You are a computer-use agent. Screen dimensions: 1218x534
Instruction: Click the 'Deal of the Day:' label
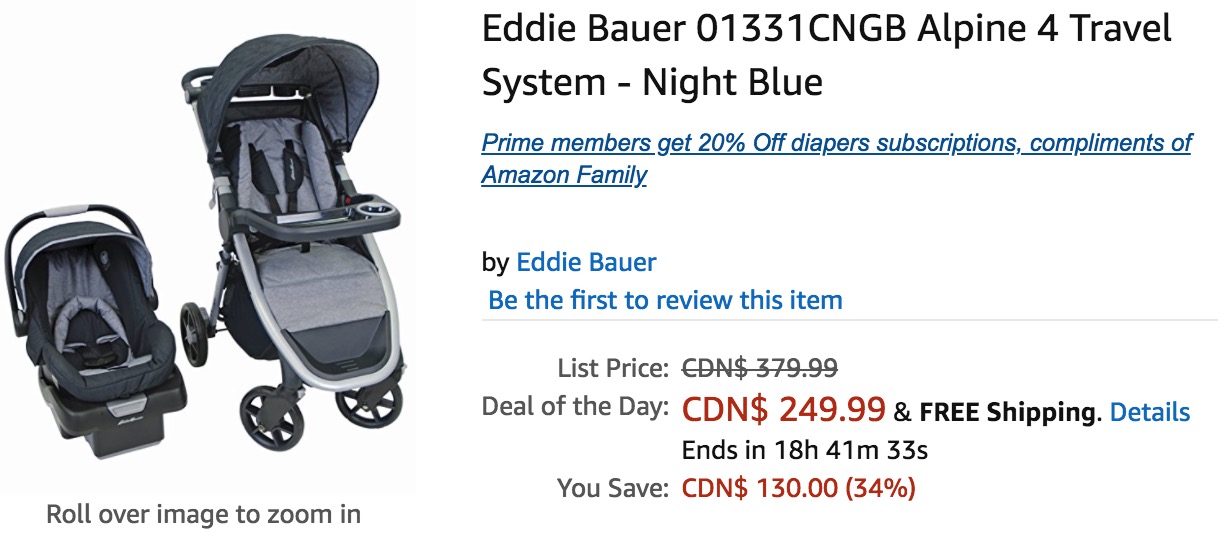tap(575, 408)
